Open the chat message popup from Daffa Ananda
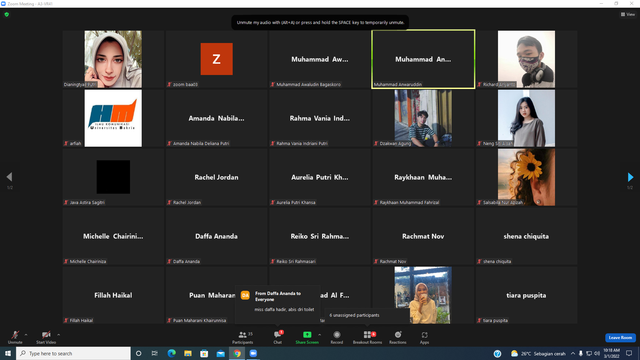640x360 pixels. (x=278, y=305)
